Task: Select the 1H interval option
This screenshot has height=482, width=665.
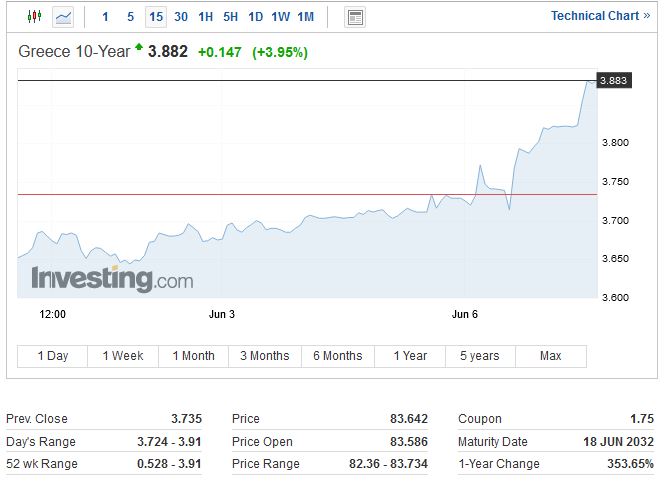Action: 205,17
